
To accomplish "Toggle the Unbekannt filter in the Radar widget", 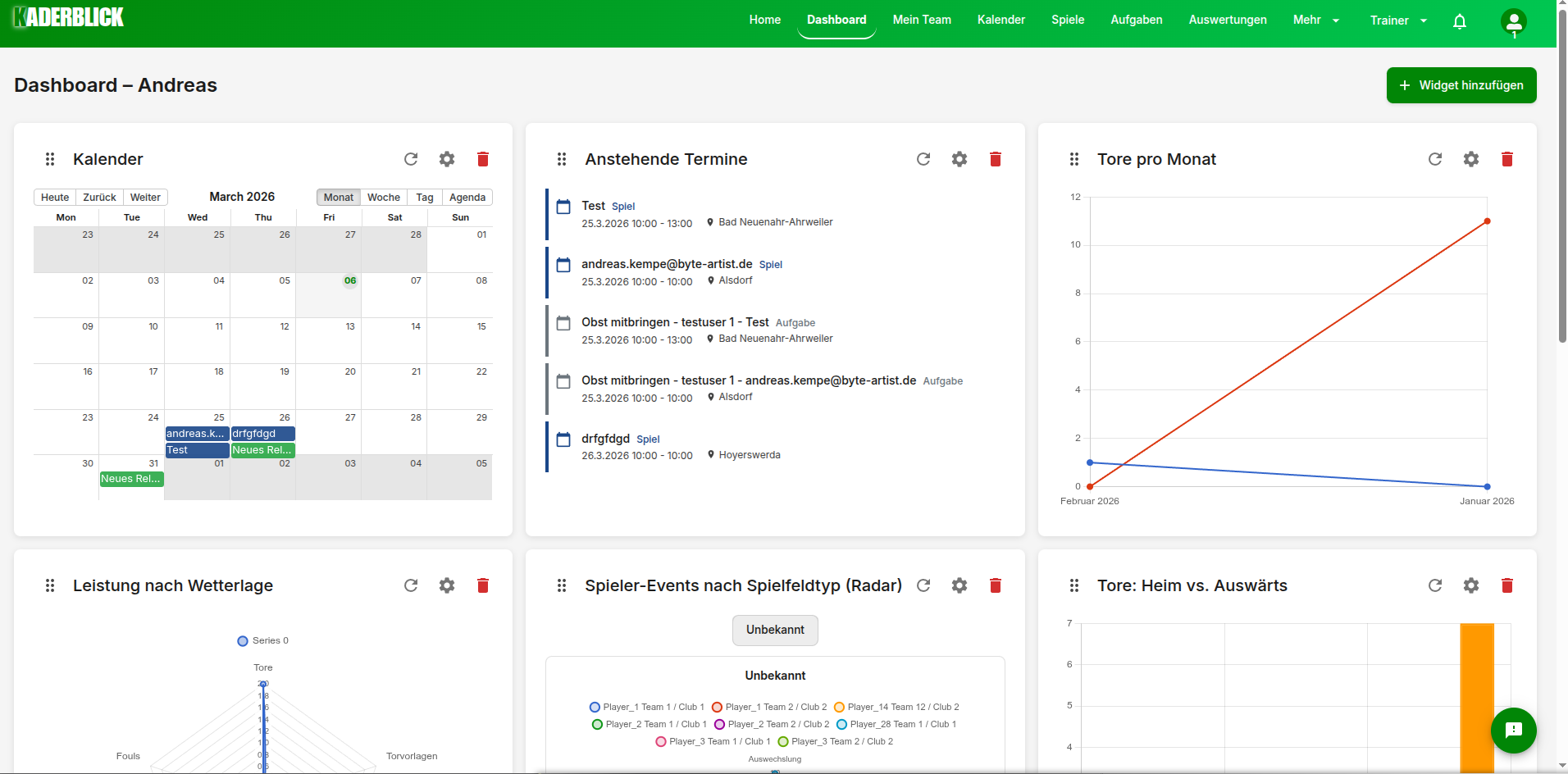I will [774, 630].
